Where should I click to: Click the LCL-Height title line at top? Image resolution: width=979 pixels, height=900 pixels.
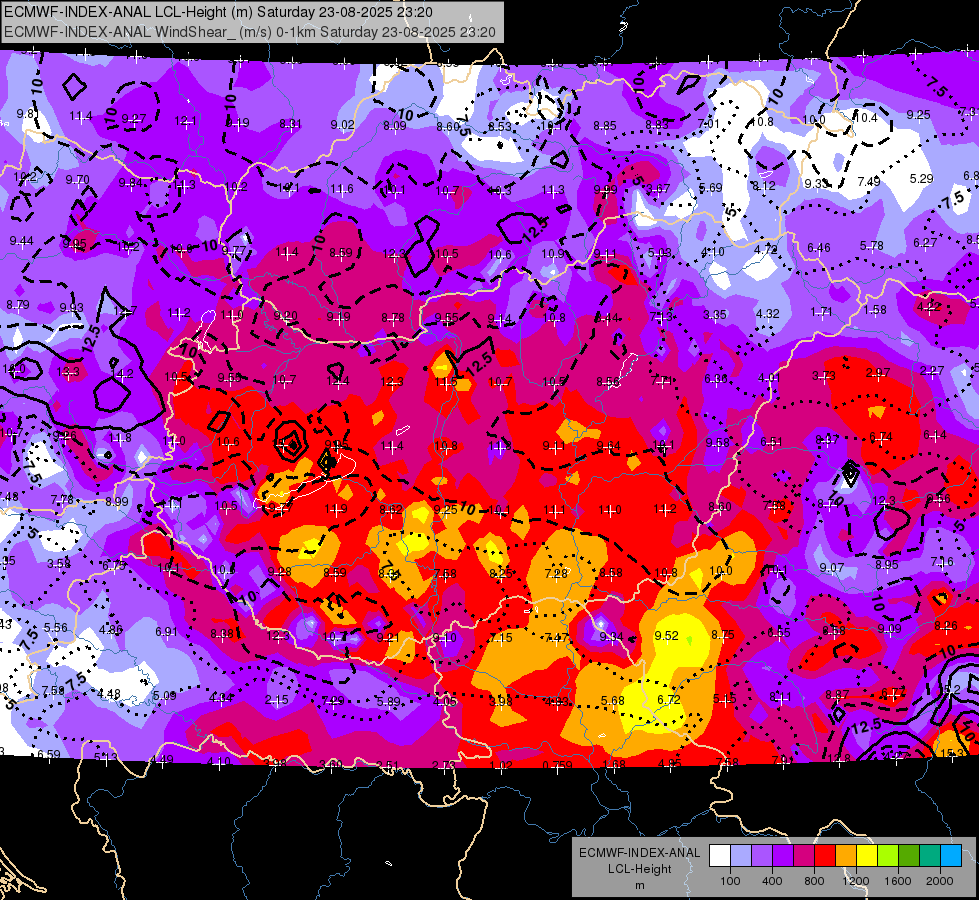click(218, 12)
